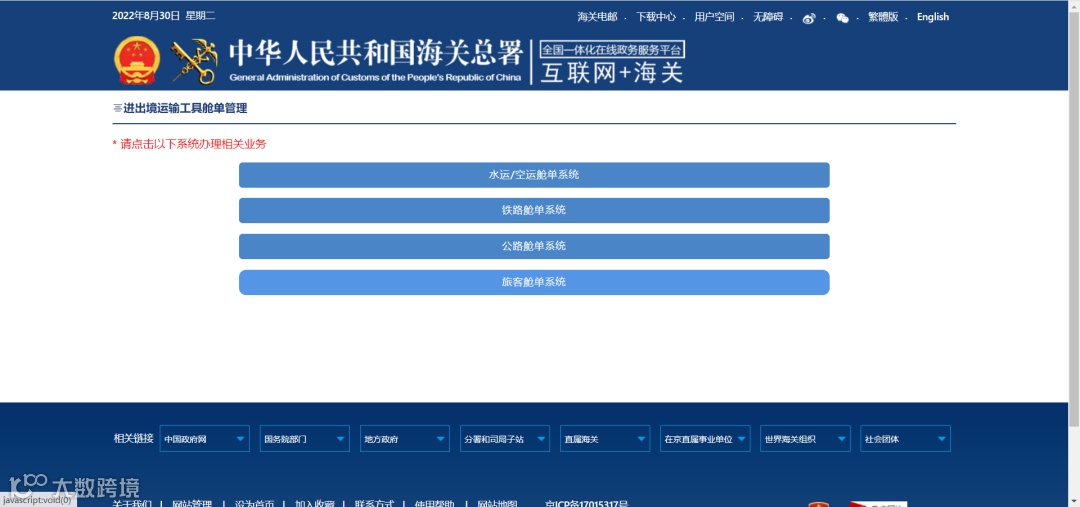Click the 相关链接 label in footer
The image size is (1080, 507).
[134, 439]
